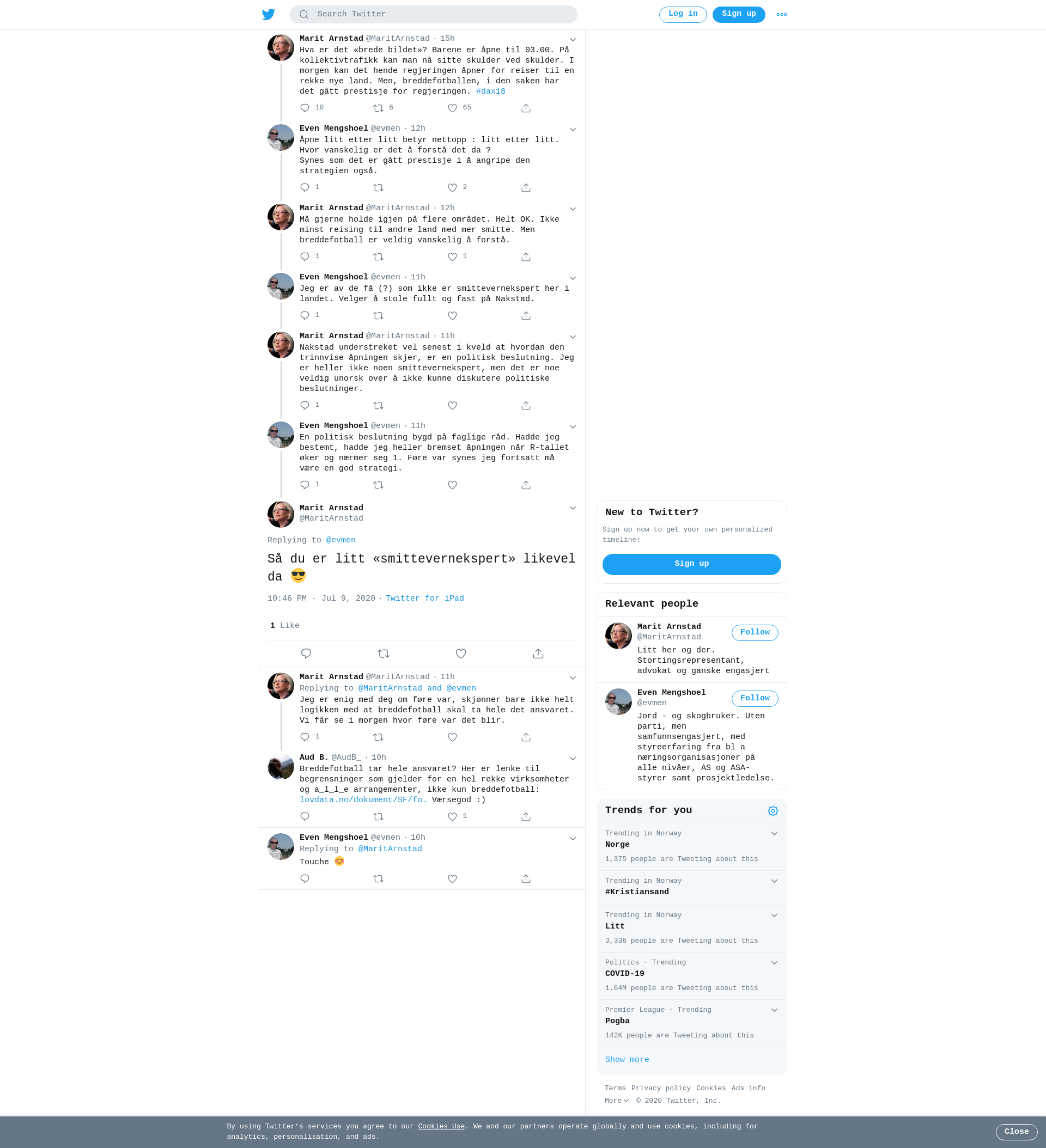Click the Twitter bird home logo
This screenshot has width=1046, height=1148.
pyautogui.click(x=269, y=14)
